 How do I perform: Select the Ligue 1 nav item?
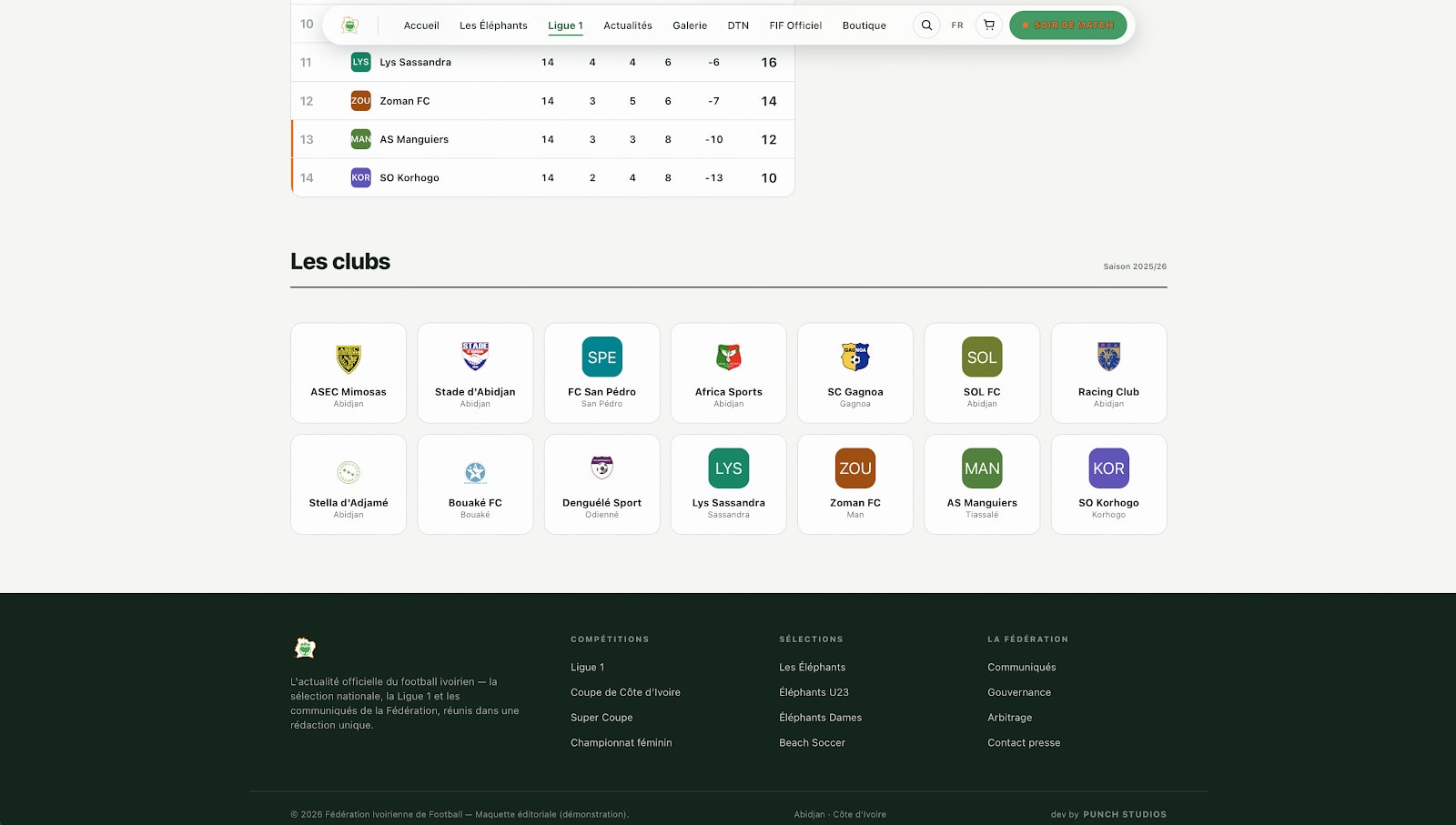[x=565, y=25]
